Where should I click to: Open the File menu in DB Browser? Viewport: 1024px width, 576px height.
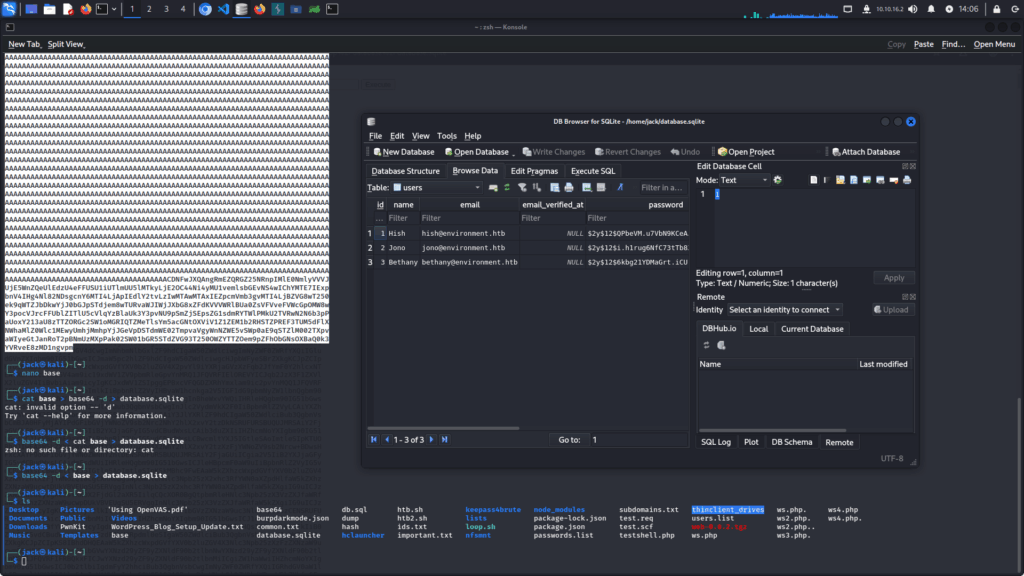[x=376, y=136]
